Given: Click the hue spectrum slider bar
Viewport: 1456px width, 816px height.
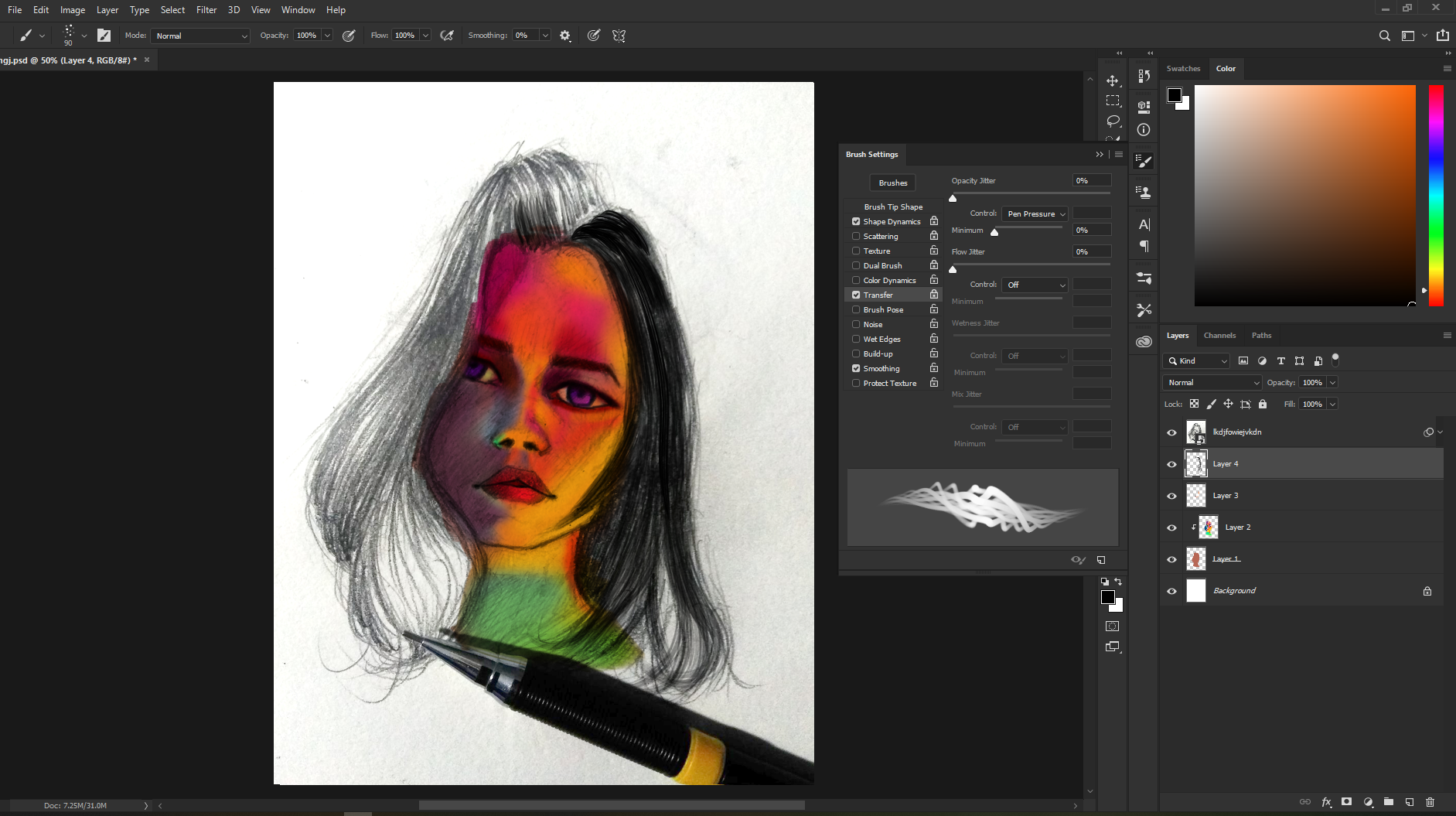Looking at the screenshot, I should click(1436, 195).
